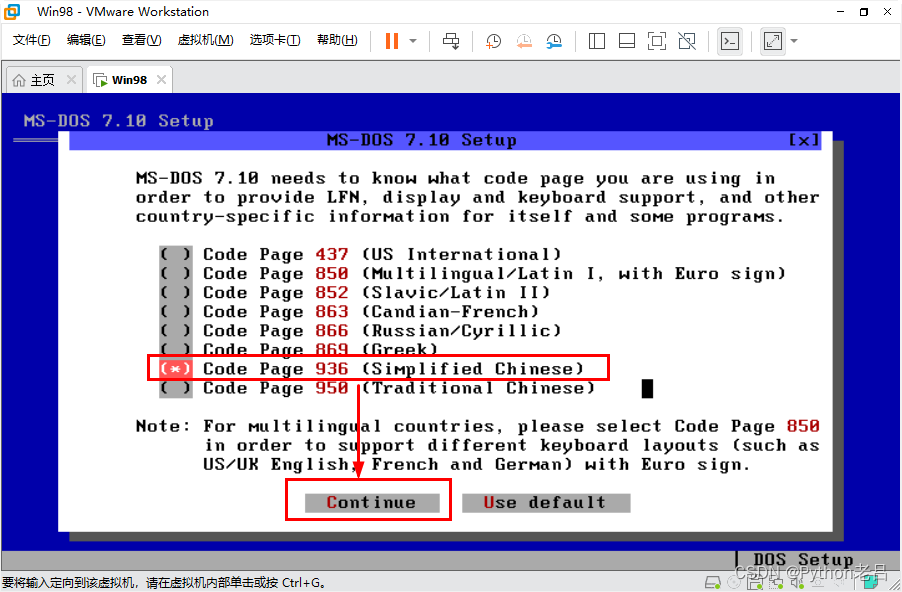
Task: Close the 主页 tab
Action: coord(71,79)
